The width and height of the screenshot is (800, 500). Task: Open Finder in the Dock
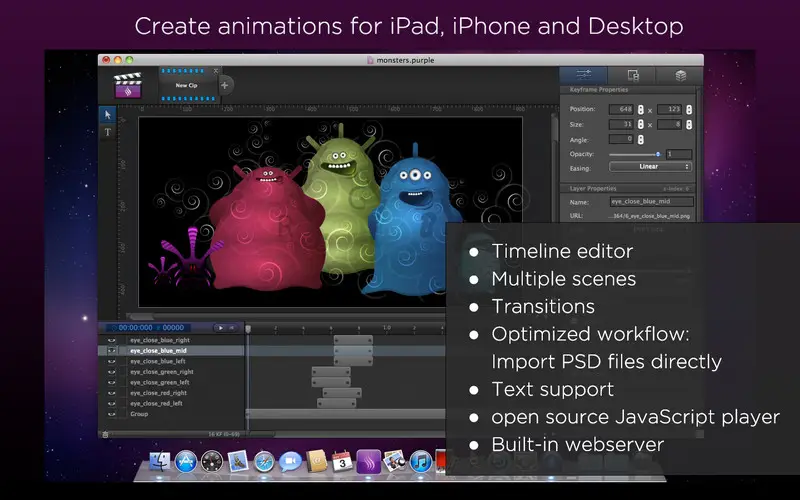point(160,462)
